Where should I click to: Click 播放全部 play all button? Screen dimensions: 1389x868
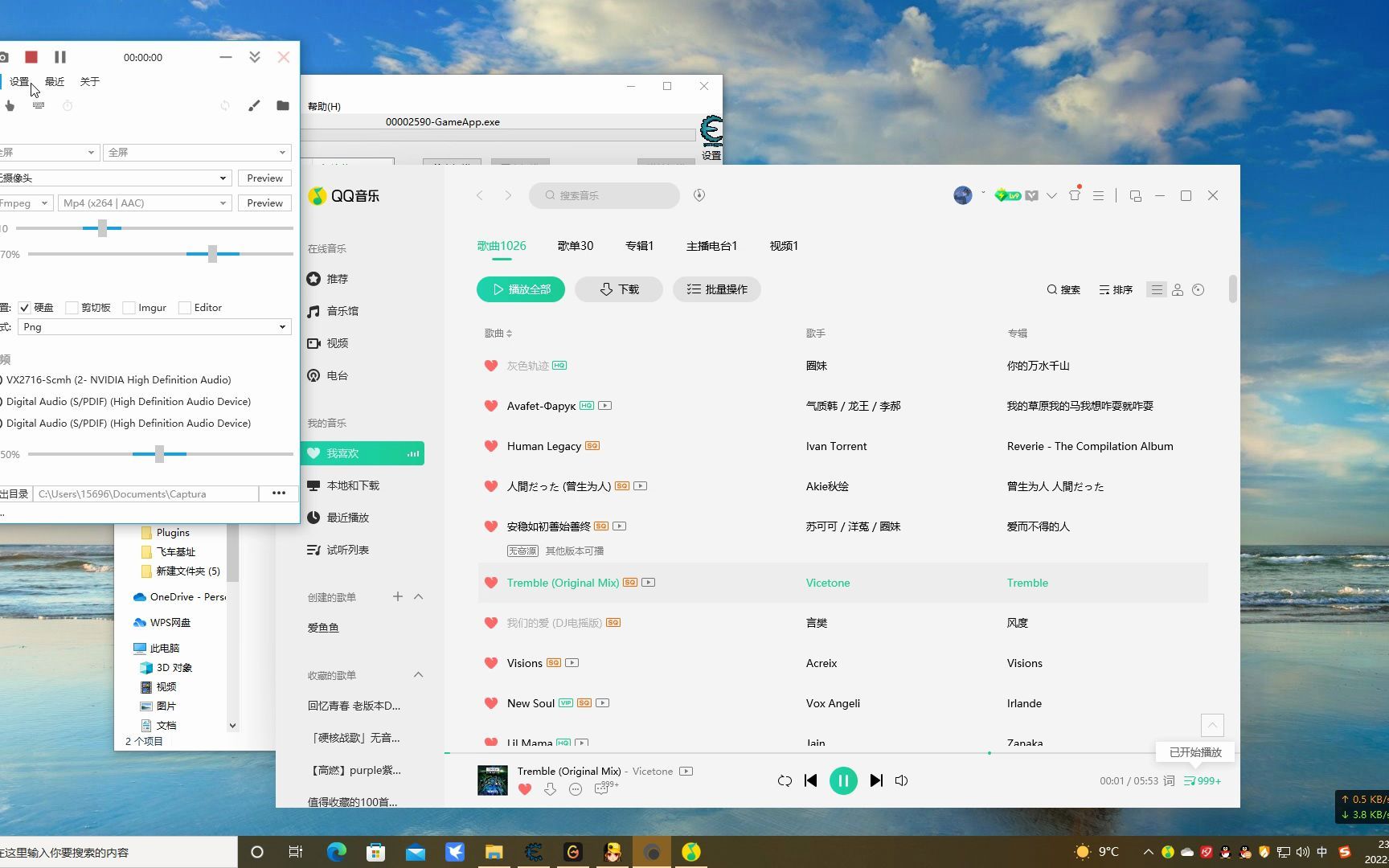521,289
